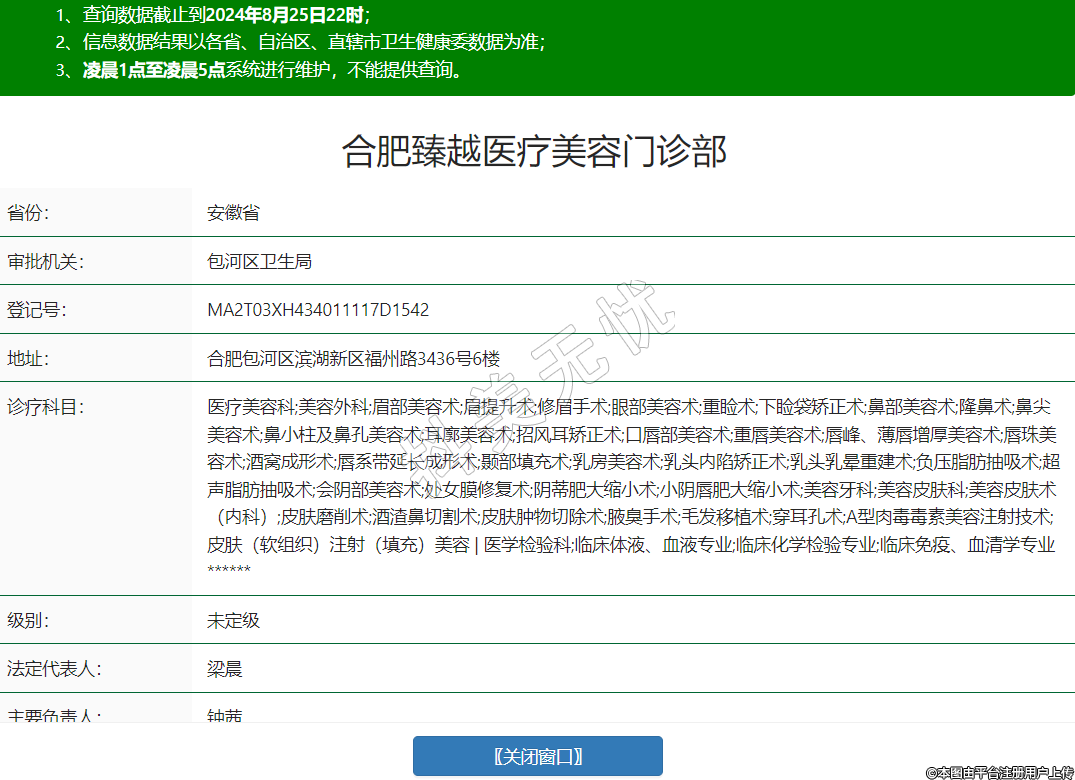Click the notice line mentioning 卫生健康委数据
This screenshot has height=780, width=1075.
(x=300, y=42)
